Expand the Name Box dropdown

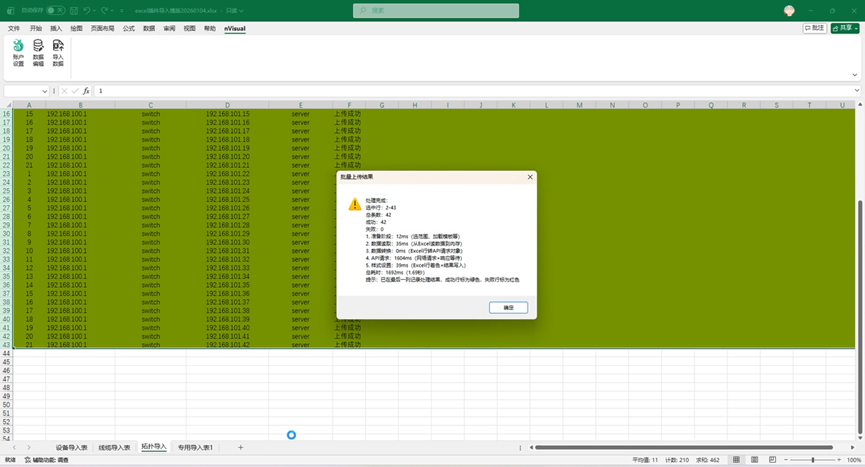(x=43, y=91)
